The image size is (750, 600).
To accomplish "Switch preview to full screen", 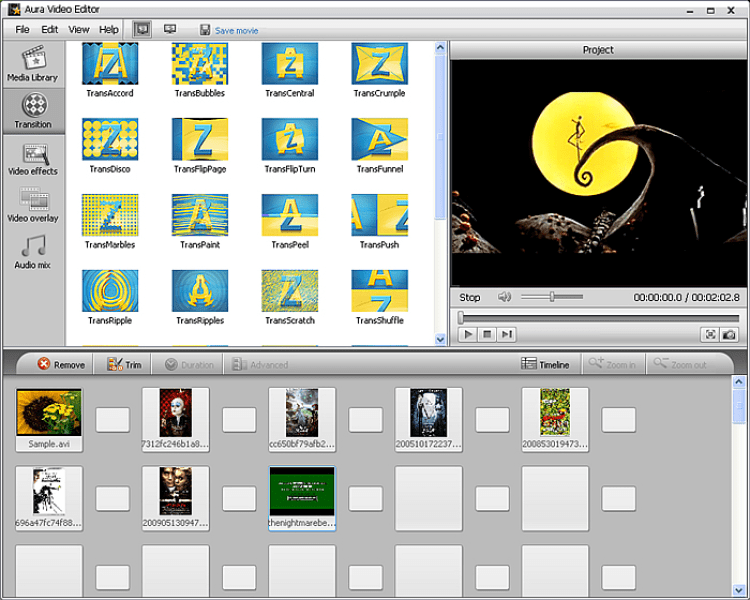I will pyautogui.click(x=710, y=335).
